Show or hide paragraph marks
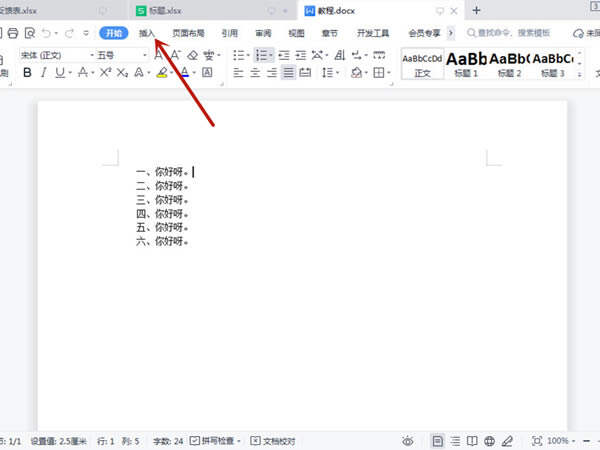 357,55
